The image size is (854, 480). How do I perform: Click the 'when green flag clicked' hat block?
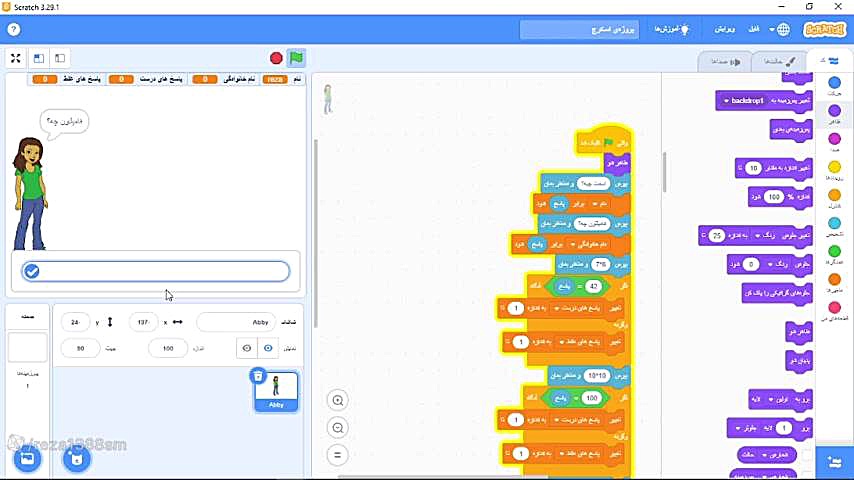click(603, 142)
